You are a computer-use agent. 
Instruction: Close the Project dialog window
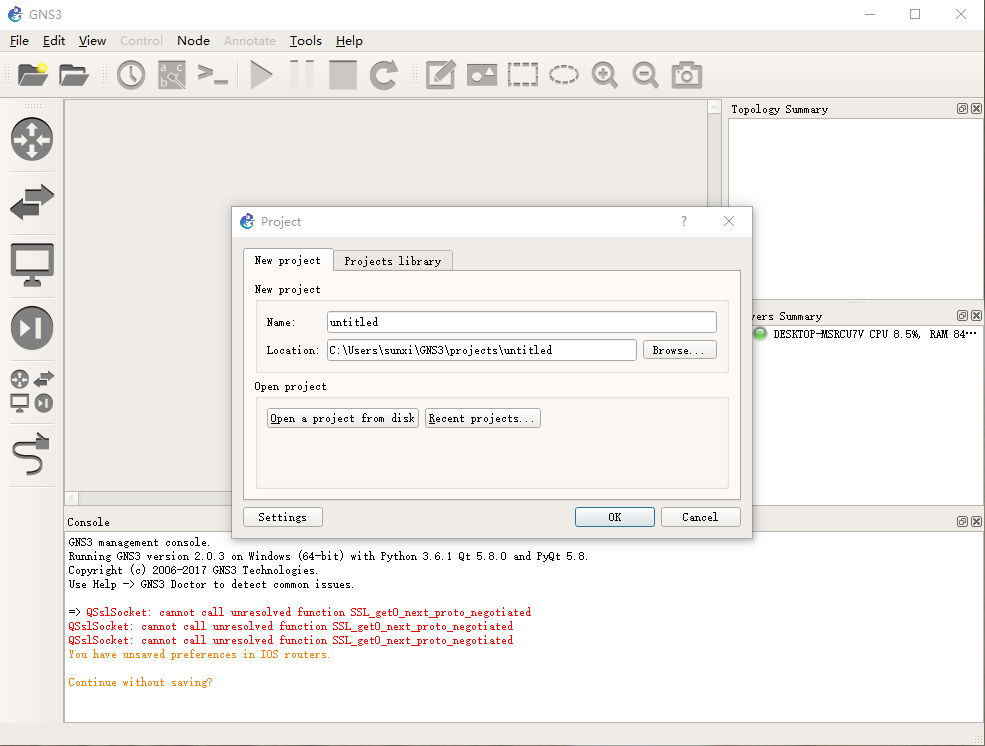pos(729,221)
